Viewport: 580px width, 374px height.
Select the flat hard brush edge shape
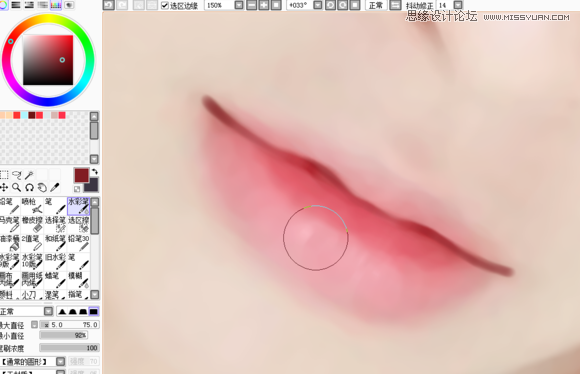(94, 311)
